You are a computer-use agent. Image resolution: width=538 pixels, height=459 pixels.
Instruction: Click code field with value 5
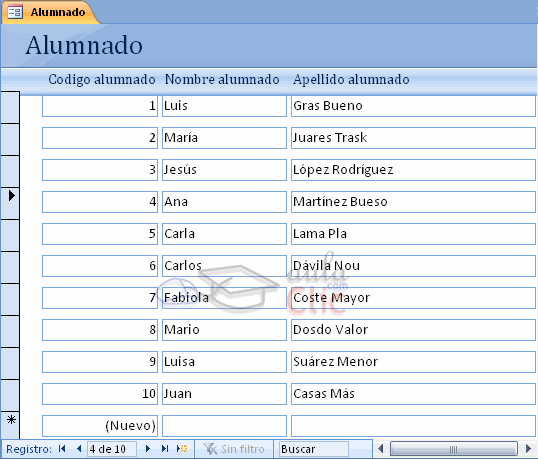pyautogui.click(x=100, y=234)
